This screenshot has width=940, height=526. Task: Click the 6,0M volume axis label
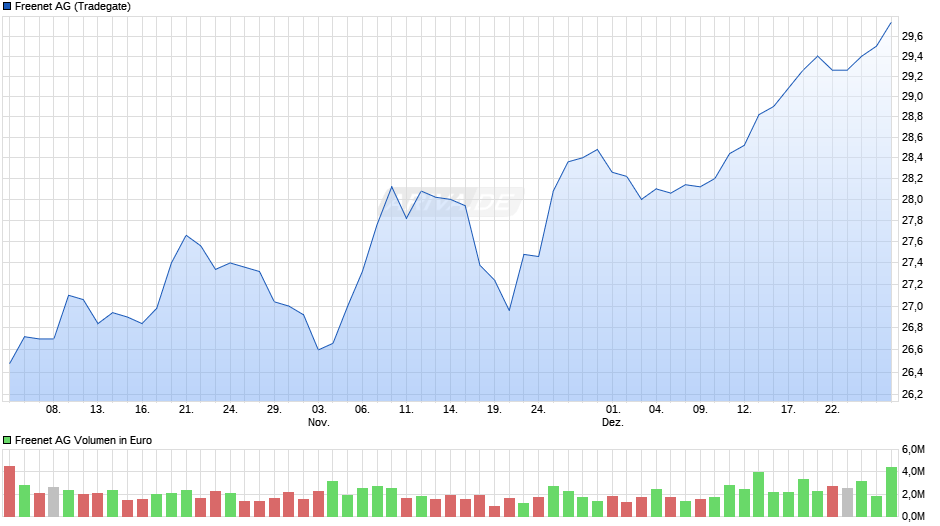(913, 449)
